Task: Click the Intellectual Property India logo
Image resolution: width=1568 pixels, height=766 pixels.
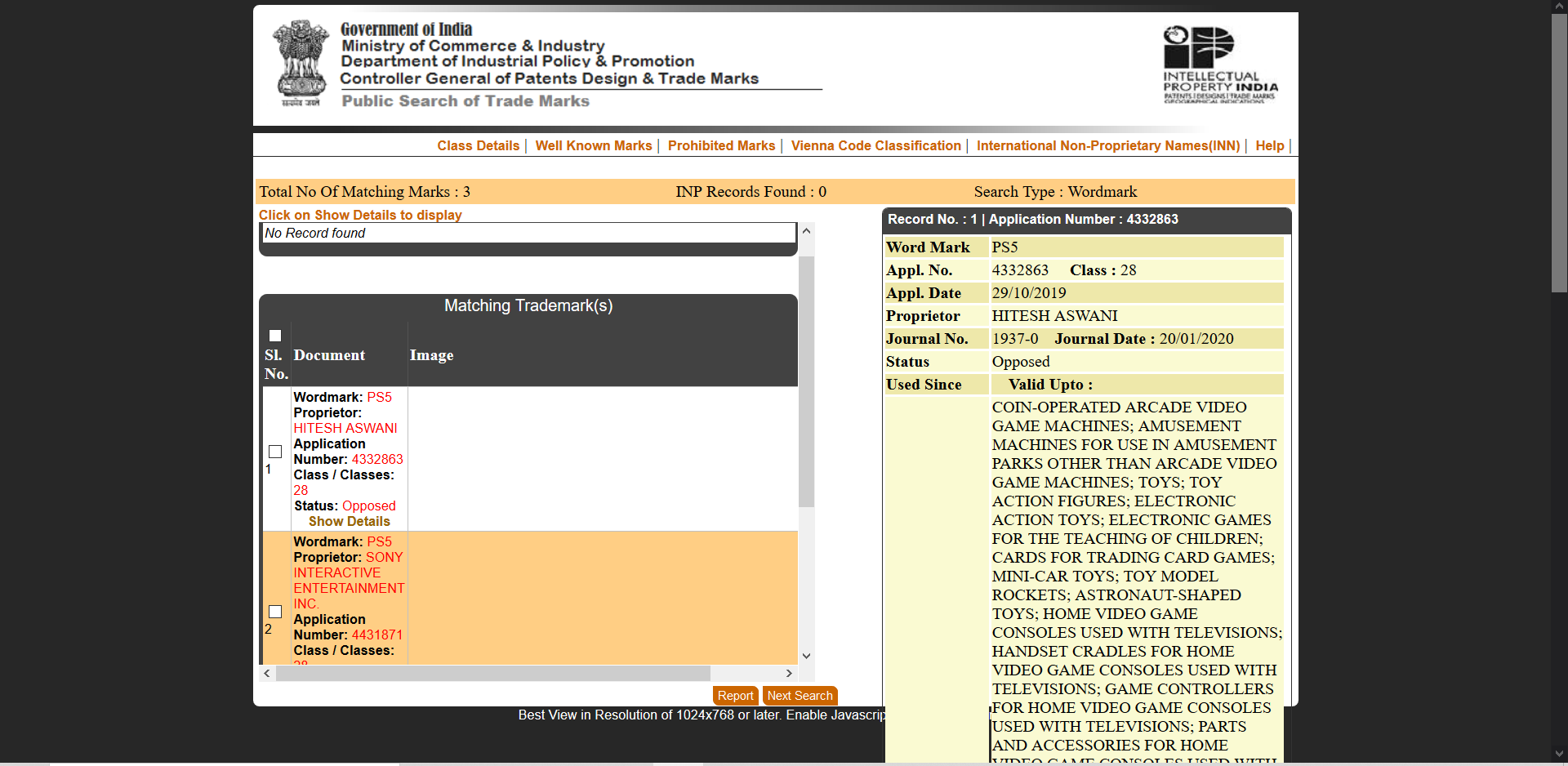Action: [x=1220, y=65]
